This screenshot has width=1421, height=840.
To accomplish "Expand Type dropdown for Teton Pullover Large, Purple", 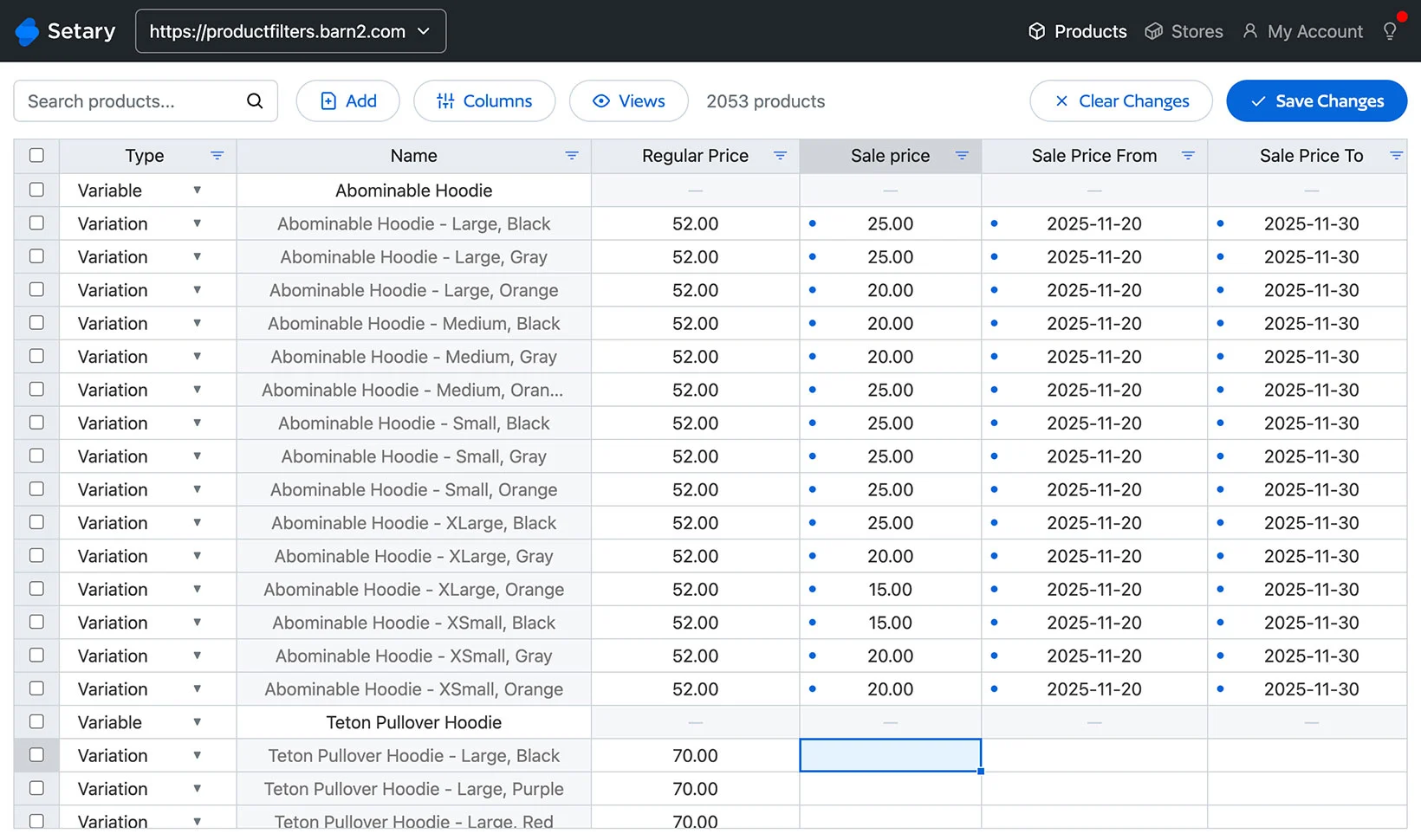I will click(197, 789).
